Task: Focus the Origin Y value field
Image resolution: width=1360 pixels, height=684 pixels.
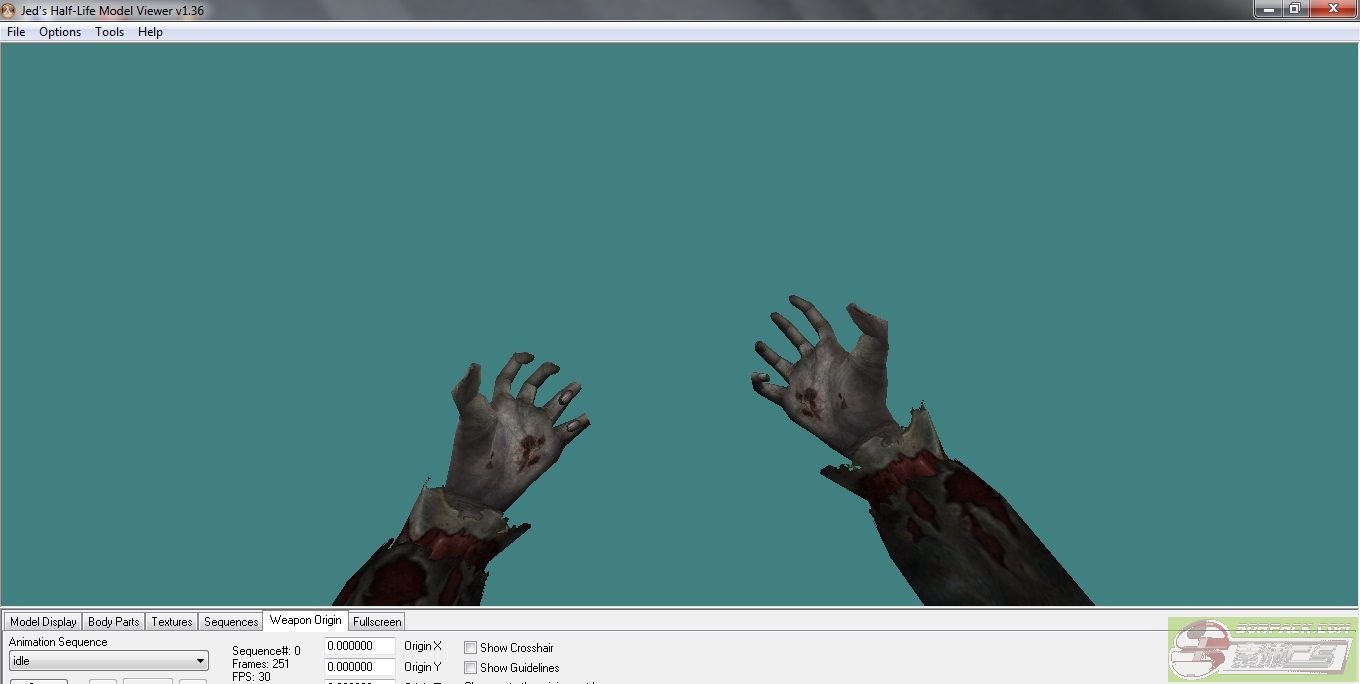Action: tap(359, 667)
